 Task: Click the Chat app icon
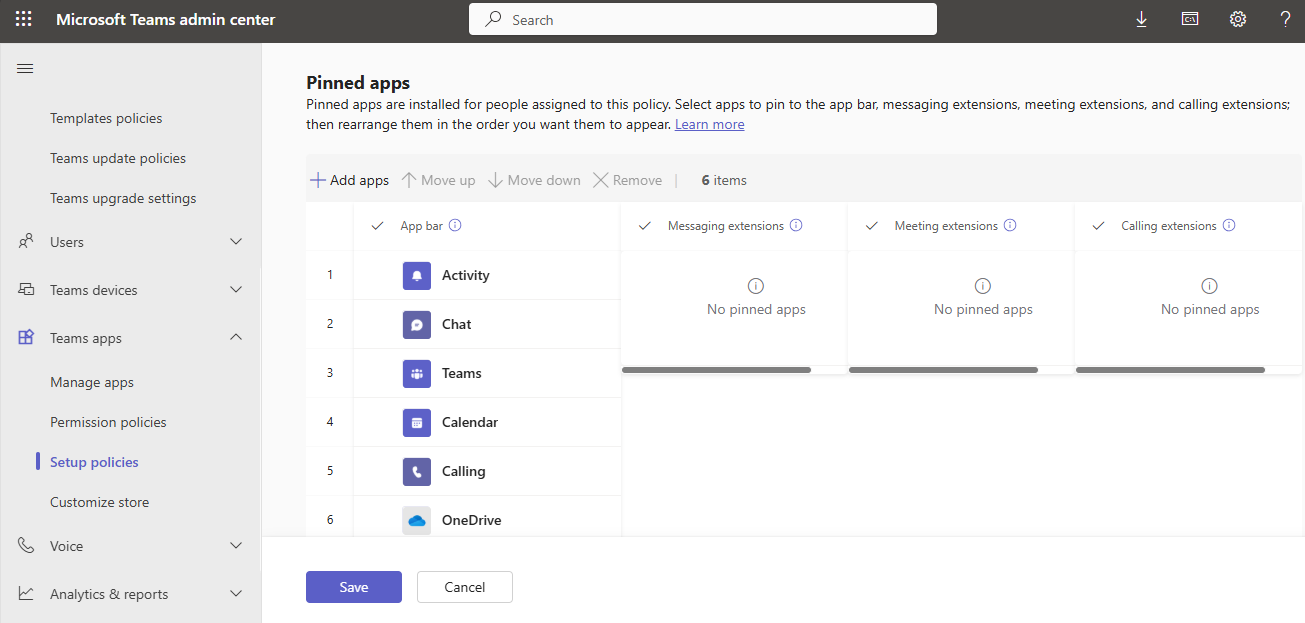(417, 324)
